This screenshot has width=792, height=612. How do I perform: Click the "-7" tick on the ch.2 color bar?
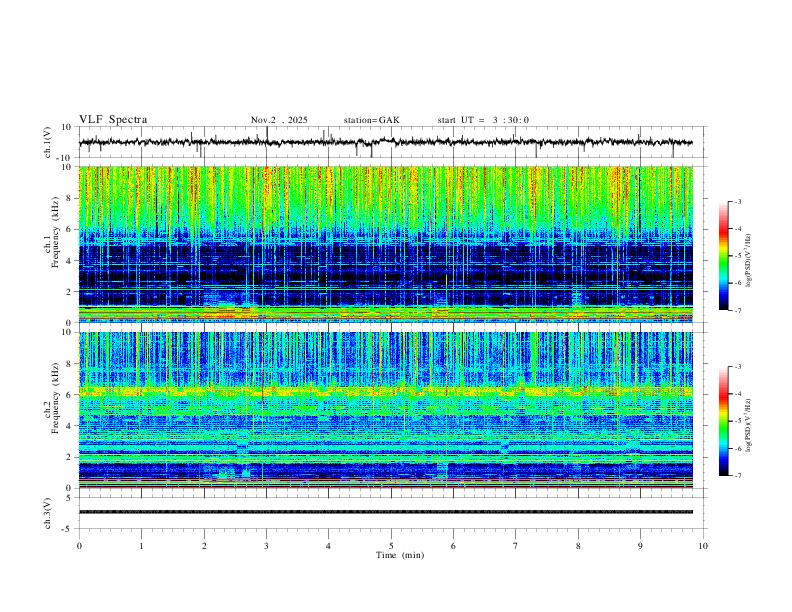738,475
